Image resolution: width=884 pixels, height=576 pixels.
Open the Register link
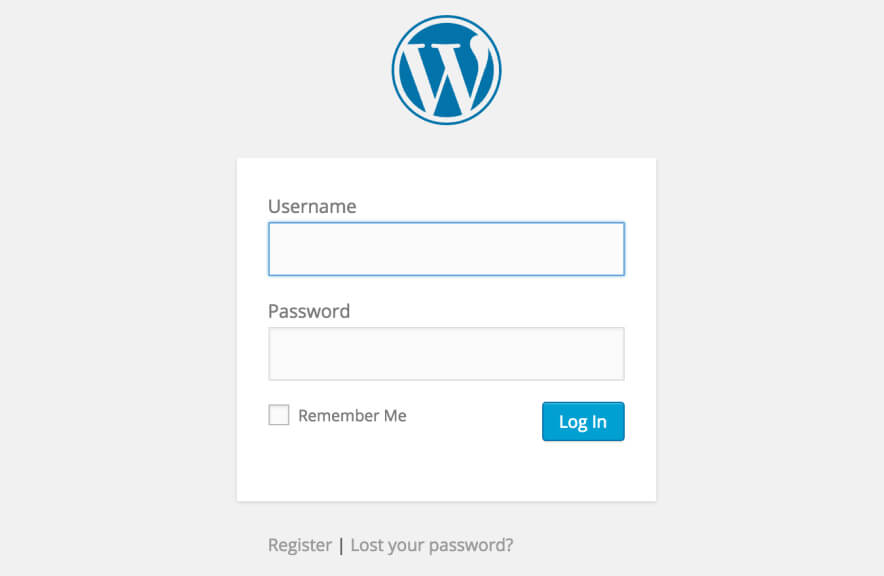pyautogui.click(x=300, y=545)
